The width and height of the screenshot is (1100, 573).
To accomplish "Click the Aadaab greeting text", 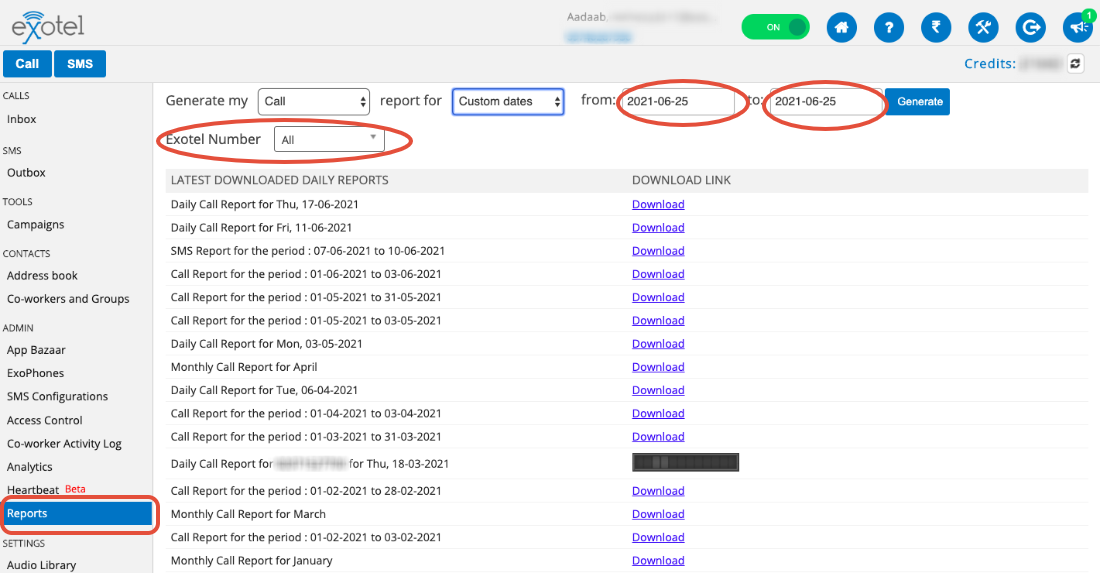I will [x=587, y=17].
